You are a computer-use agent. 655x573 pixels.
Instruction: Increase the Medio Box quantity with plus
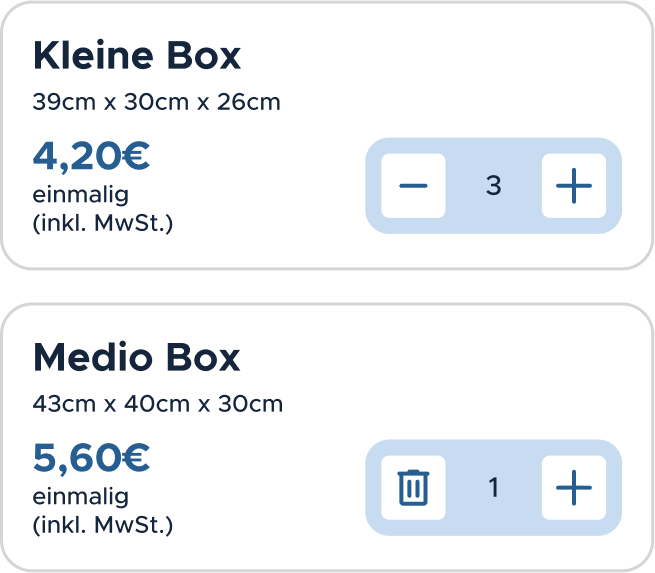pyautogui.click(x=574, y=487)
